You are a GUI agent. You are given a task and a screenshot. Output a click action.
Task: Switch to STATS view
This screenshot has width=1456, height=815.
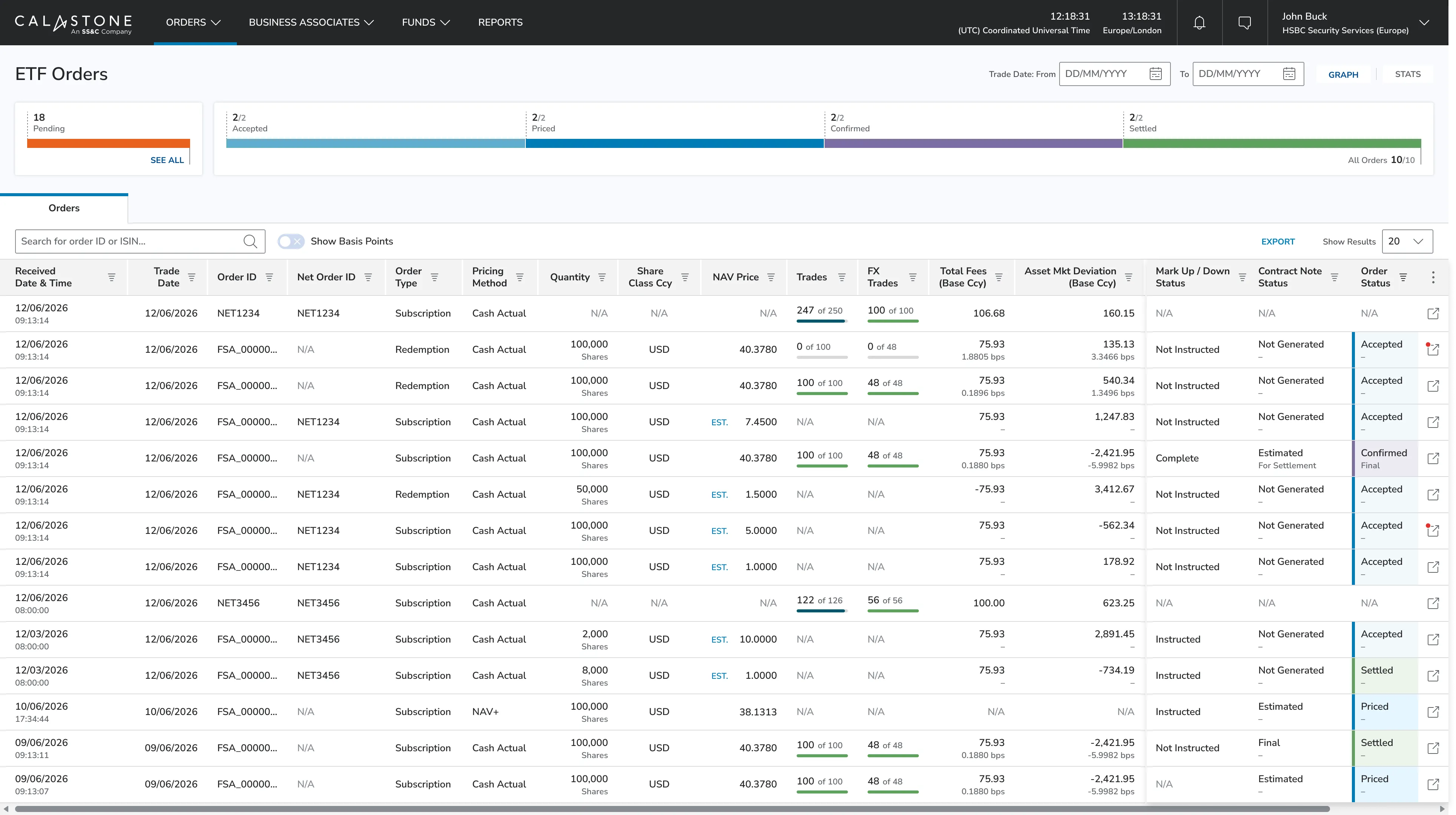[1407, 74]
